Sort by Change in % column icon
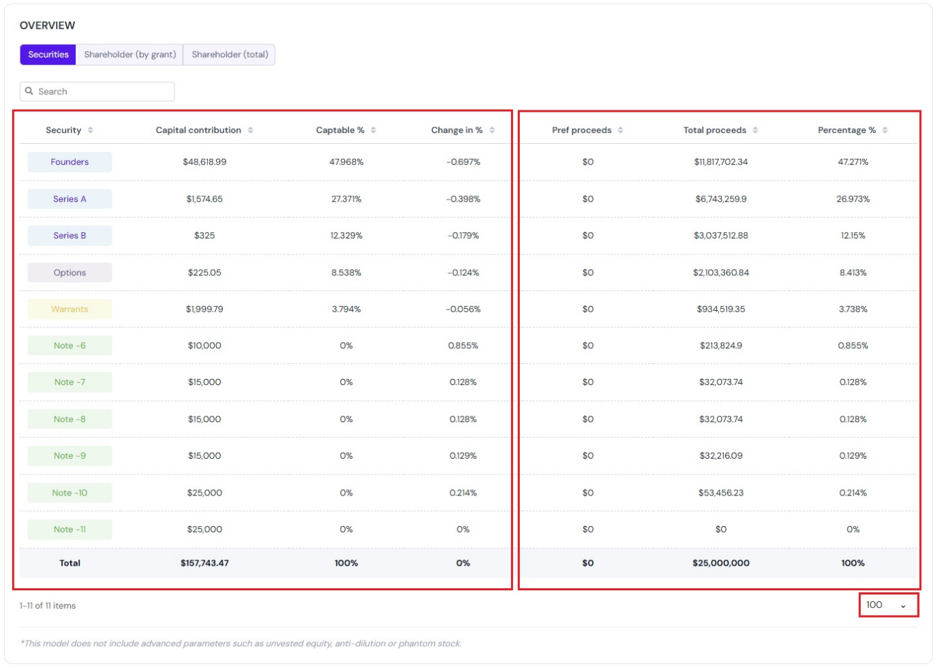 [x=492, y=130]
